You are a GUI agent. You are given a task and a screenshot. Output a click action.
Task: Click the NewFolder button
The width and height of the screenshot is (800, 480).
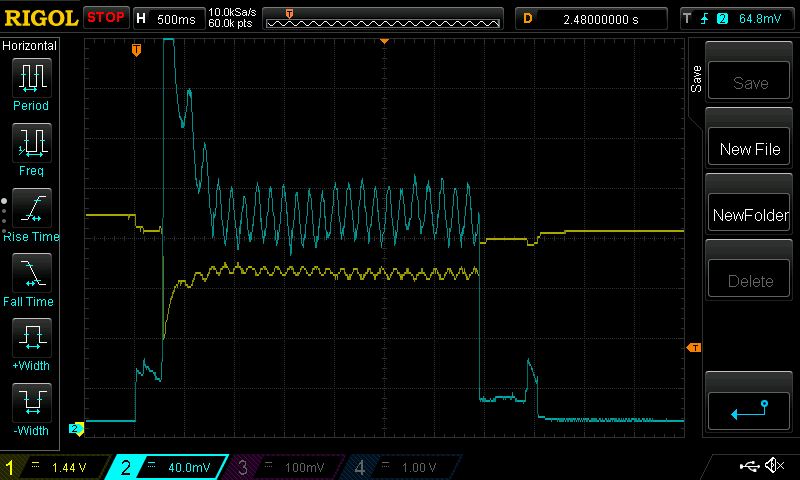[750, 215]
